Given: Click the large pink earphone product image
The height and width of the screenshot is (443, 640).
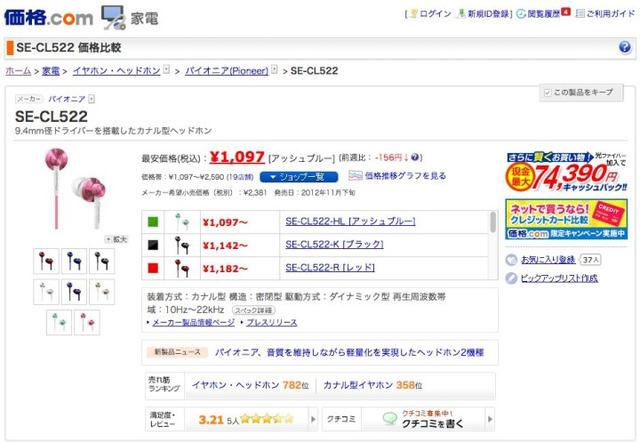Looking at the screenshot, I should click(x=75, y=188).
